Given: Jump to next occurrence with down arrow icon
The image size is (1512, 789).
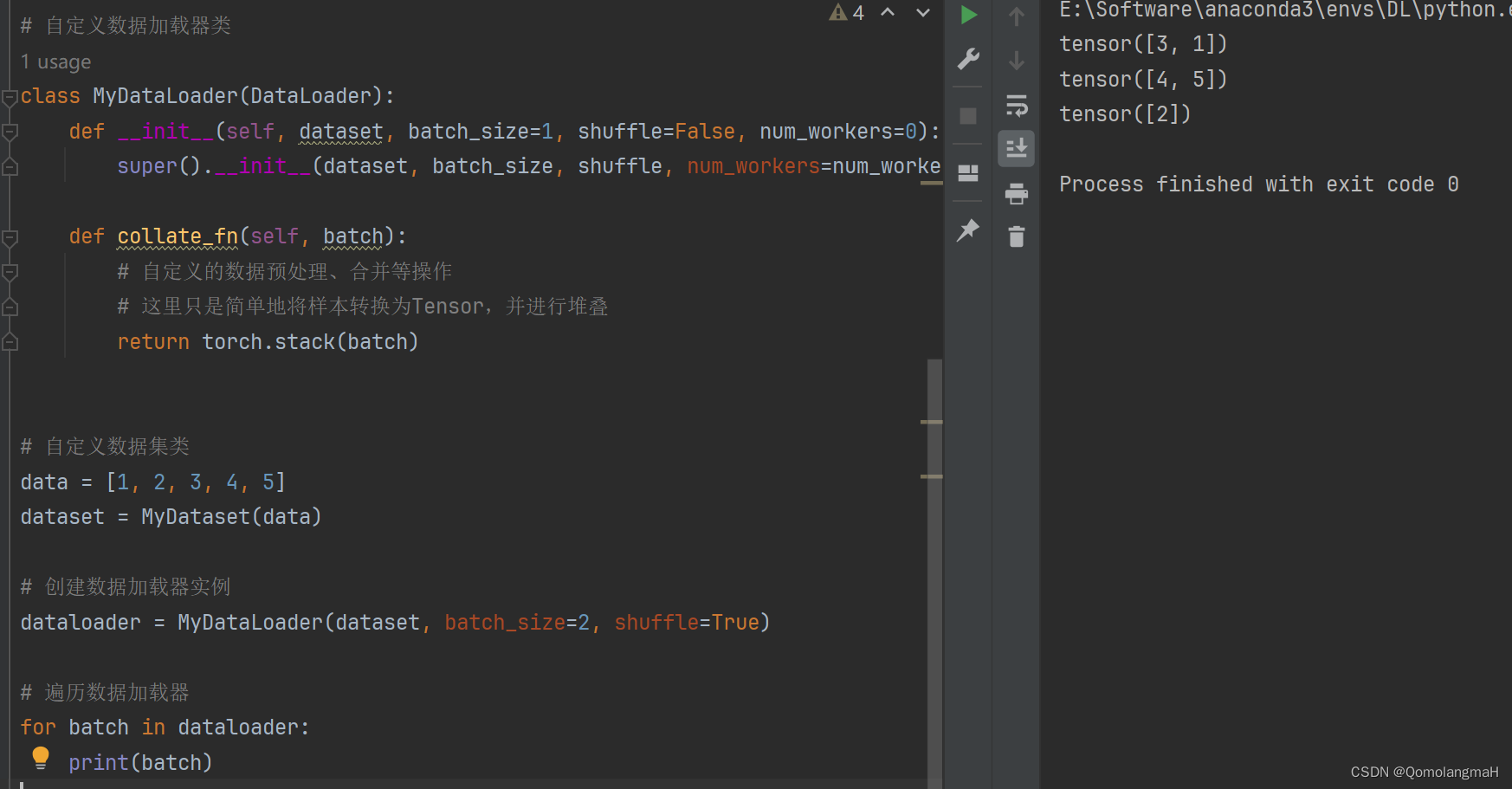Looking at the screenshot, I should (1016, 59).
